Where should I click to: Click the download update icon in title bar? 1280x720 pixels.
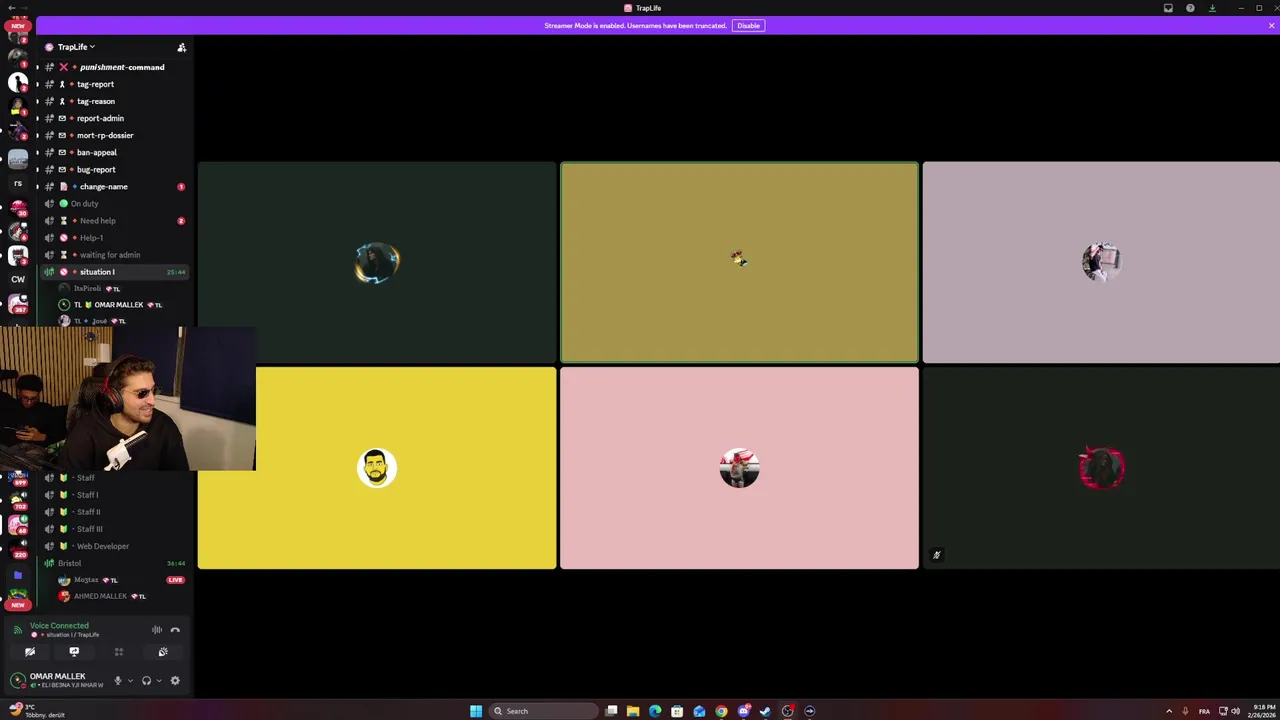click(x=1212, y=8)
